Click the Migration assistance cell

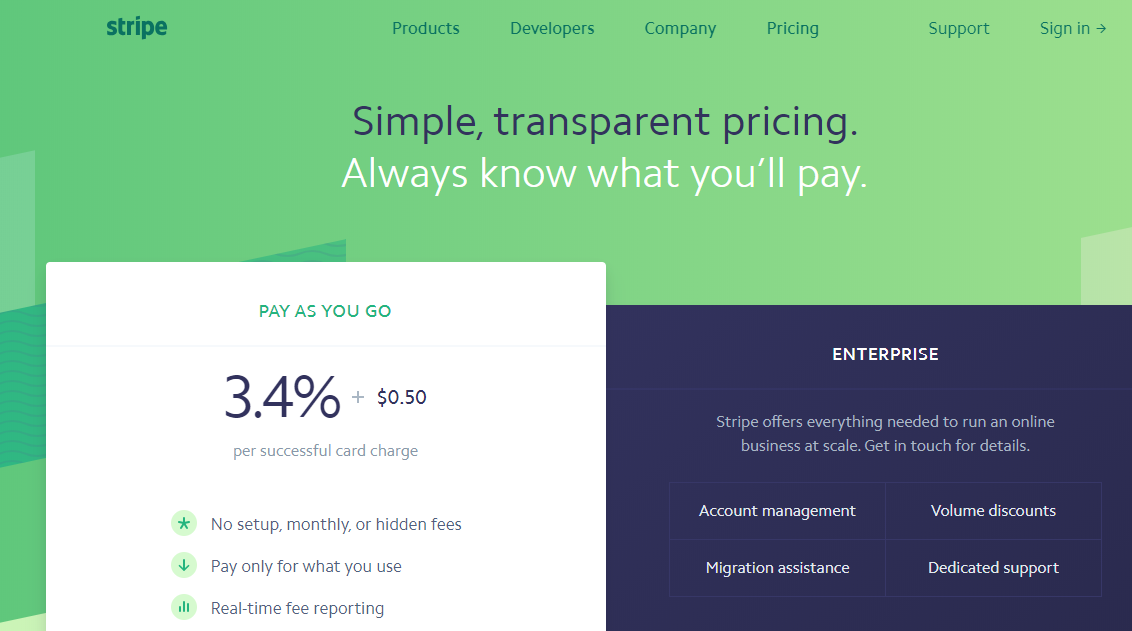pos(777,568)
